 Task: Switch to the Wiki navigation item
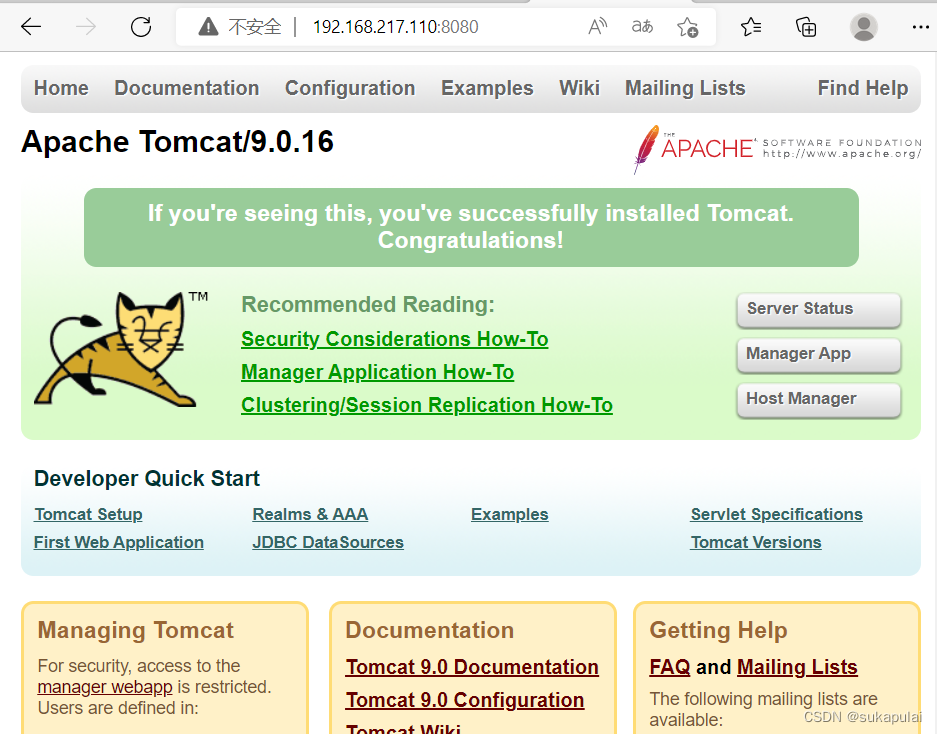pos(579,88)
